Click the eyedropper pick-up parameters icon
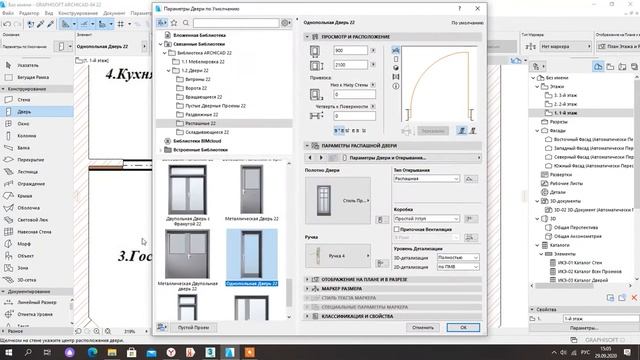 [x=41, y=24]
